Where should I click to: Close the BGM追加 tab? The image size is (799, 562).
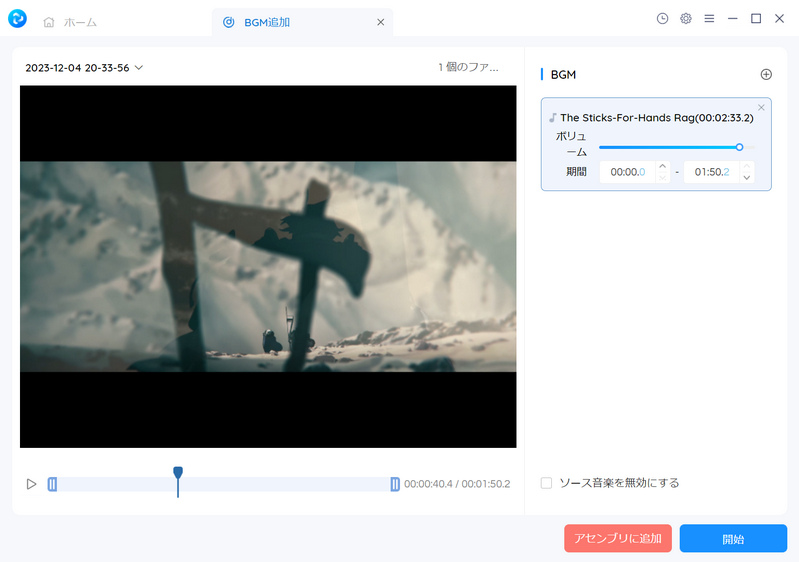tap(381, 22)
